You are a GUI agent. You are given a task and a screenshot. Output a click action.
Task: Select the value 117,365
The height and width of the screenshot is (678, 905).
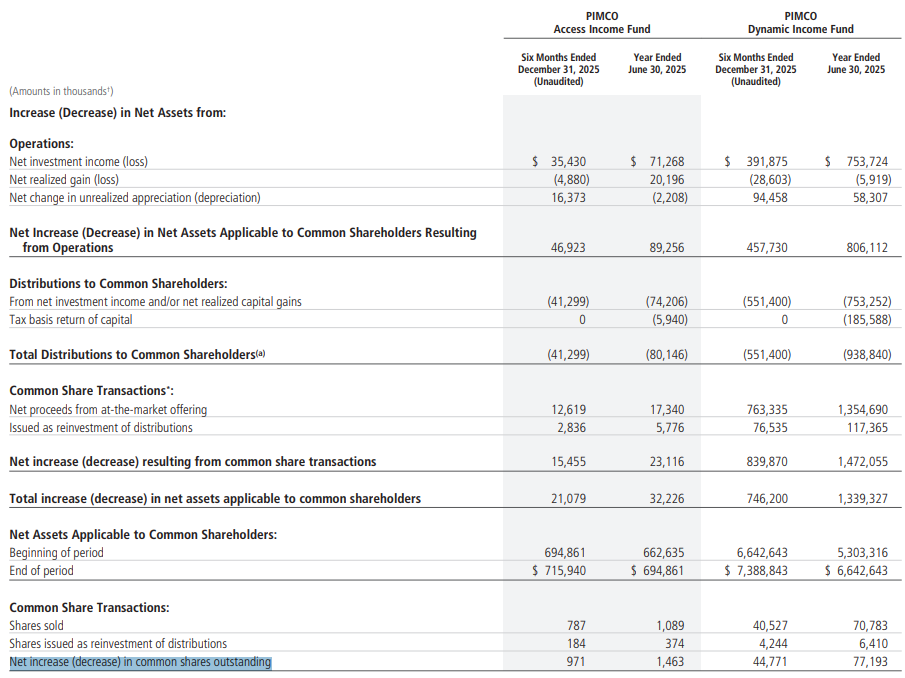point(867,428)
